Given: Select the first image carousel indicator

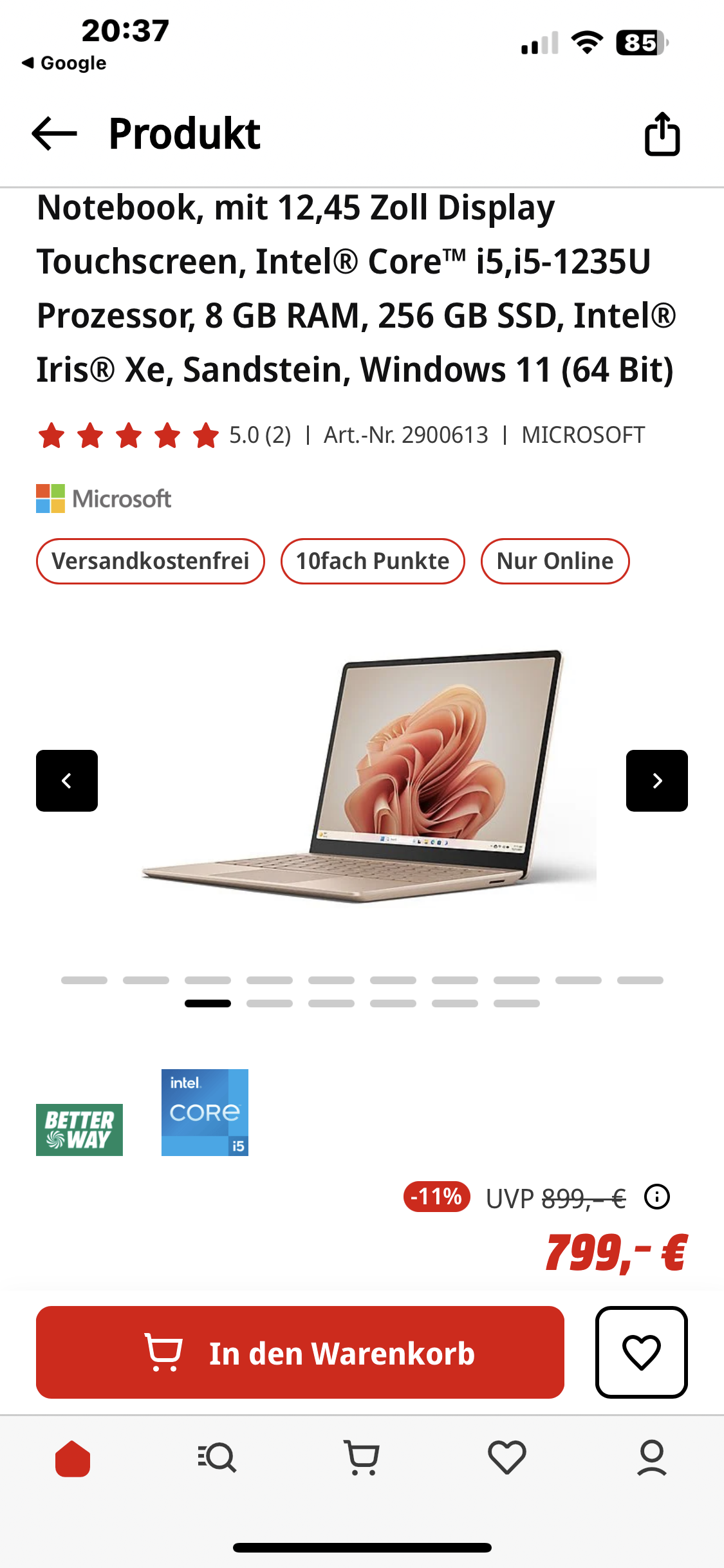Looking at the screenshot, I should (x=84, y=980).
